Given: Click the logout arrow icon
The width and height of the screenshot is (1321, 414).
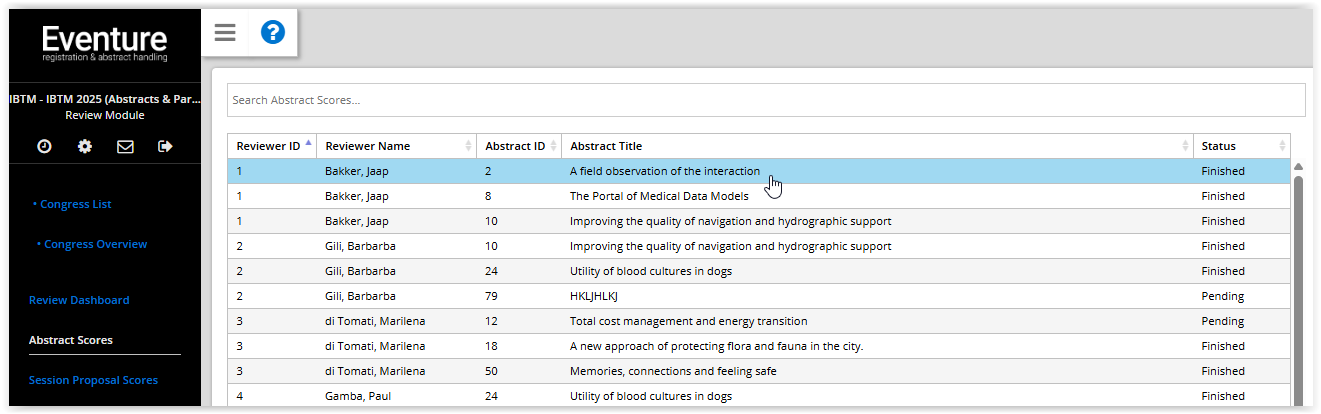Looking at the screenshot, I should pyautogui.click(x=166, y=147).
